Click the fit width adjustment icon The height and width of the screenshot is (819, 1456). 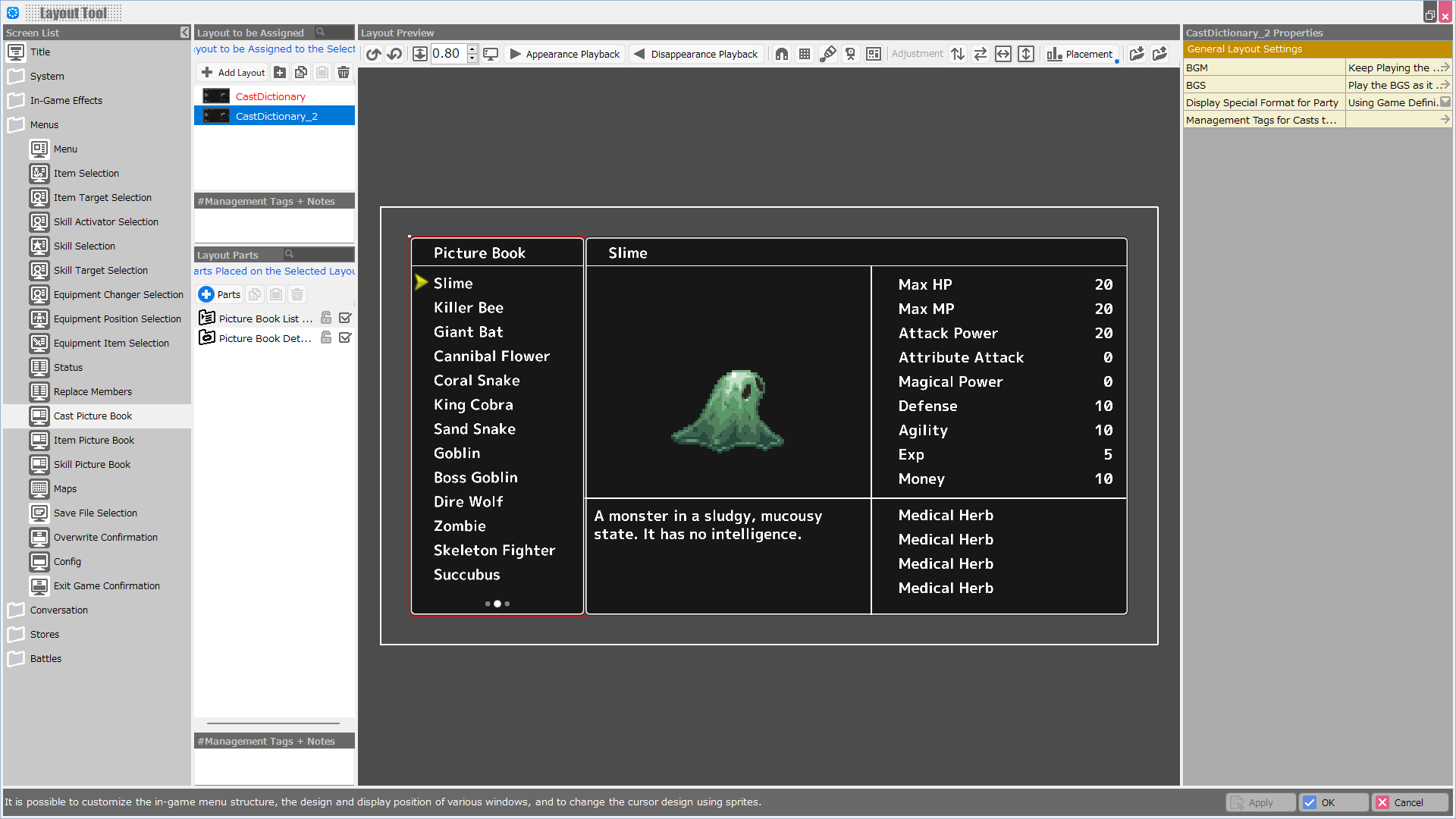tap(1003, 54)
